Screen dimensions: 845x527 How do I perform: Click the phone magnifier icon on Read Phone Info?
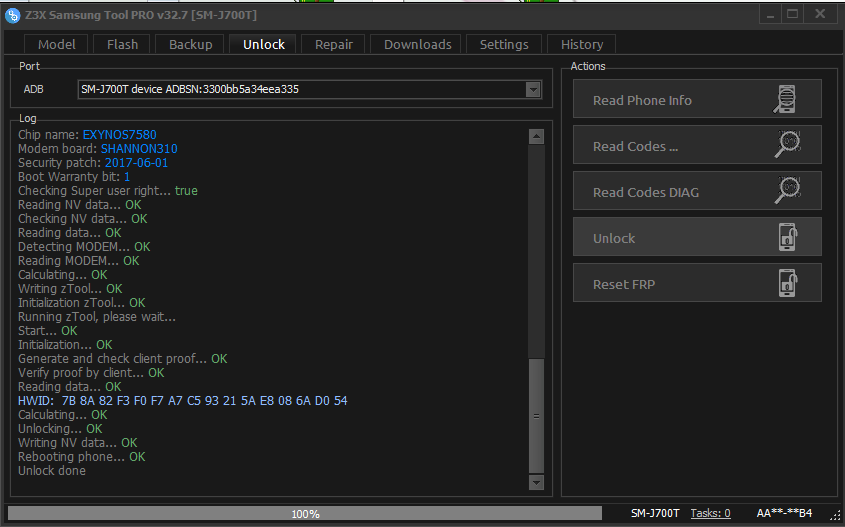[785, 99]
